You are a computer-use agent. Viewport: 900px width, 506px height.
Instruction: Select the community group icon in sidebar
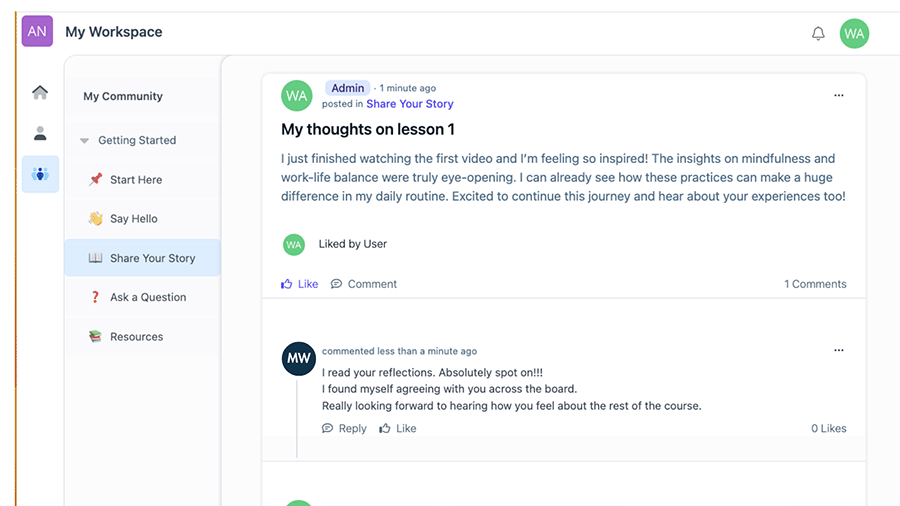pyautogui.click(x=40, y=174)
